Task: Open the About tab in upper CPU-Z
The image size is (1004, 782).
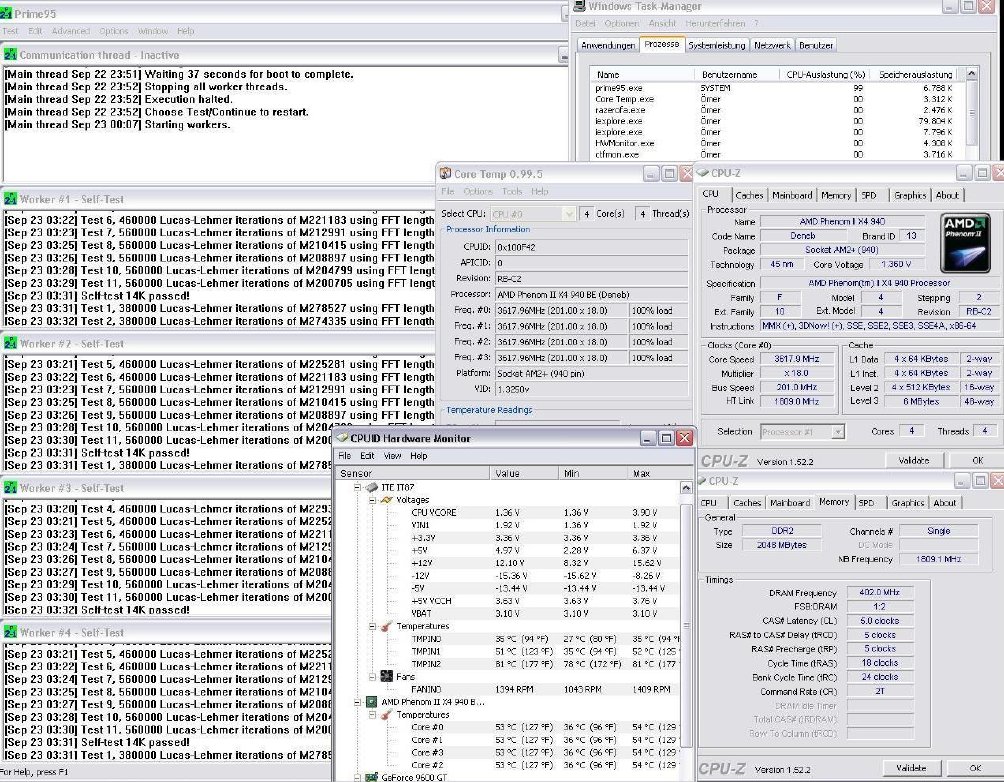Action: [946, 195]
